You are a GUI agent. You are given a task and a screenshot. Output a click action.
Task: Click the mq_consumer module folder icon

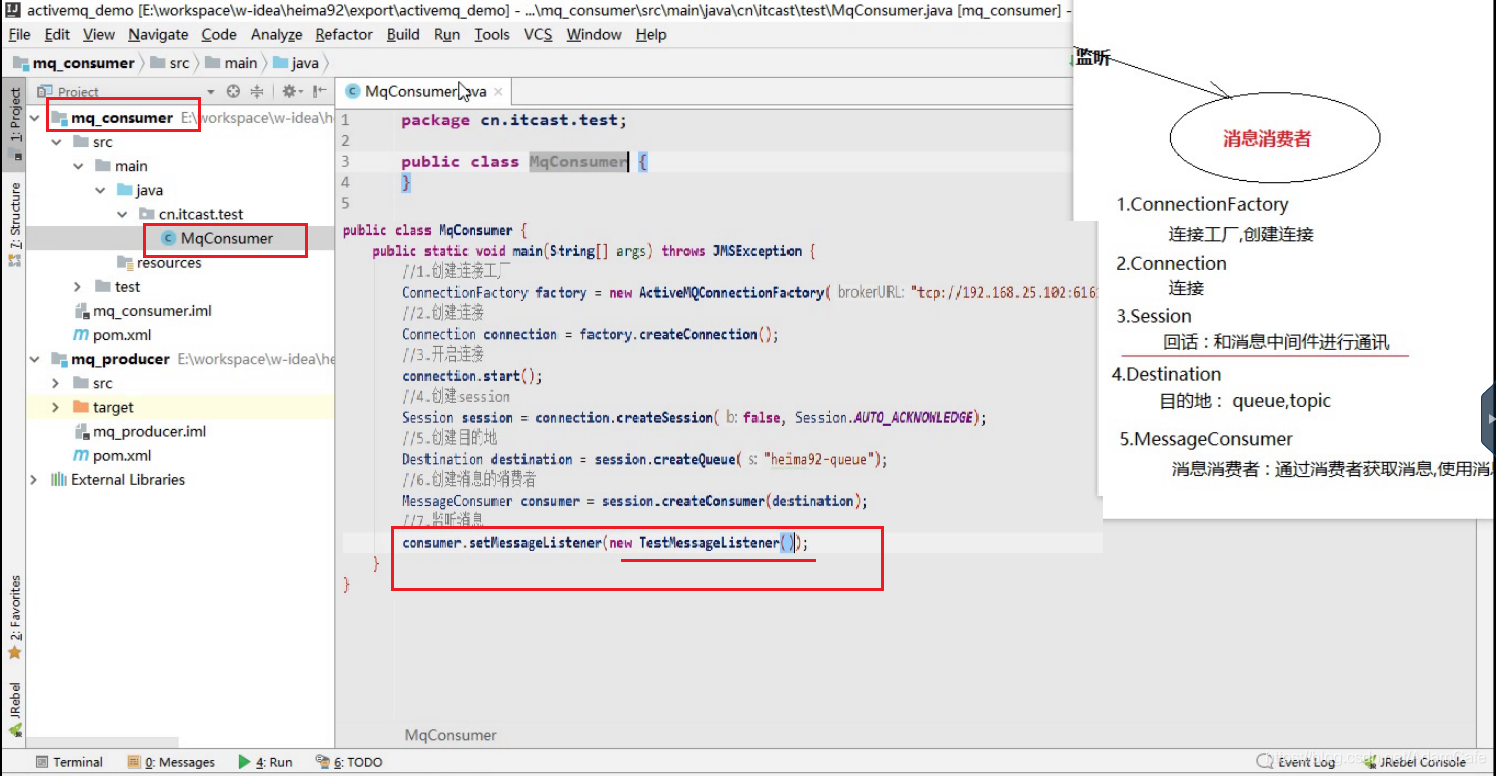[58, 118]
